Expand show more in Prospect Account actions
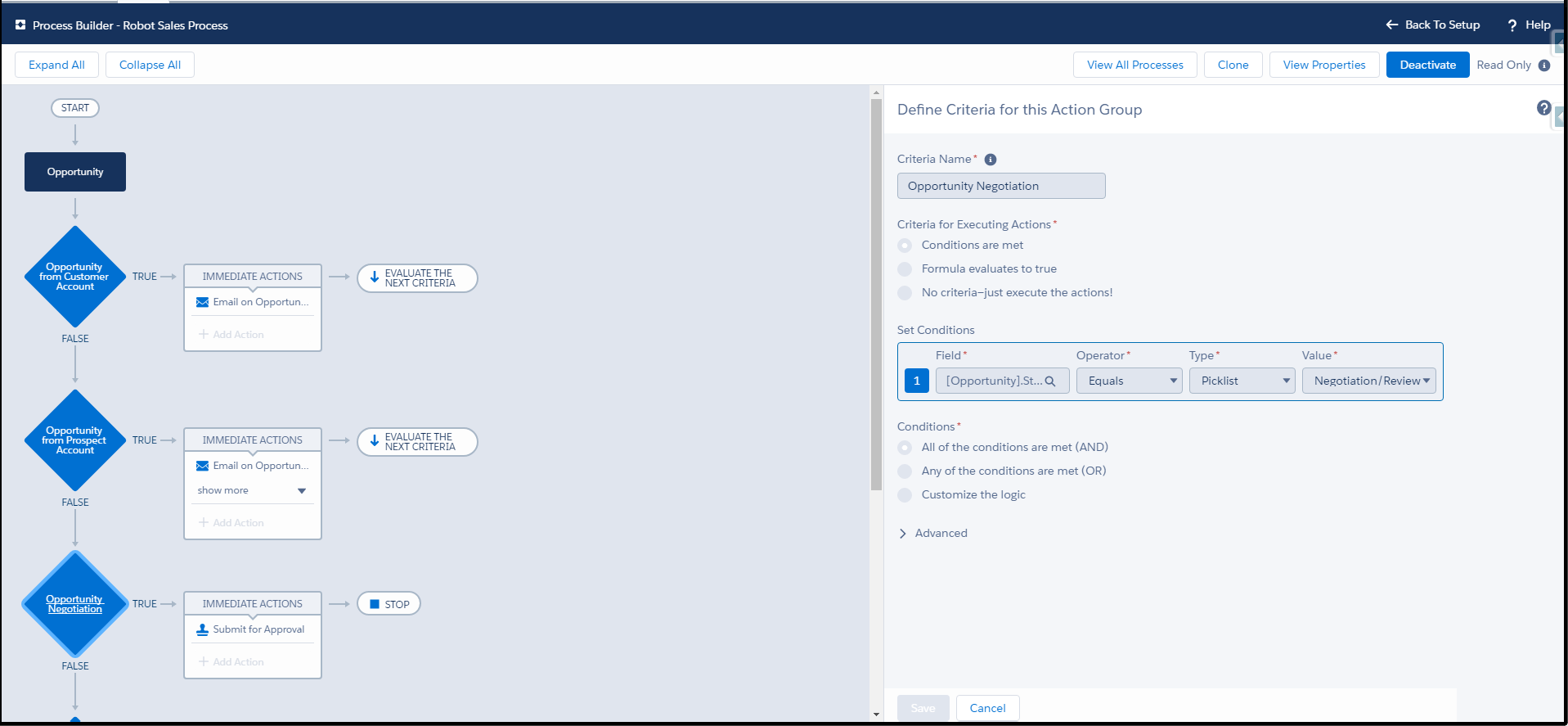1568x726 pixels. tap(252, 490)
